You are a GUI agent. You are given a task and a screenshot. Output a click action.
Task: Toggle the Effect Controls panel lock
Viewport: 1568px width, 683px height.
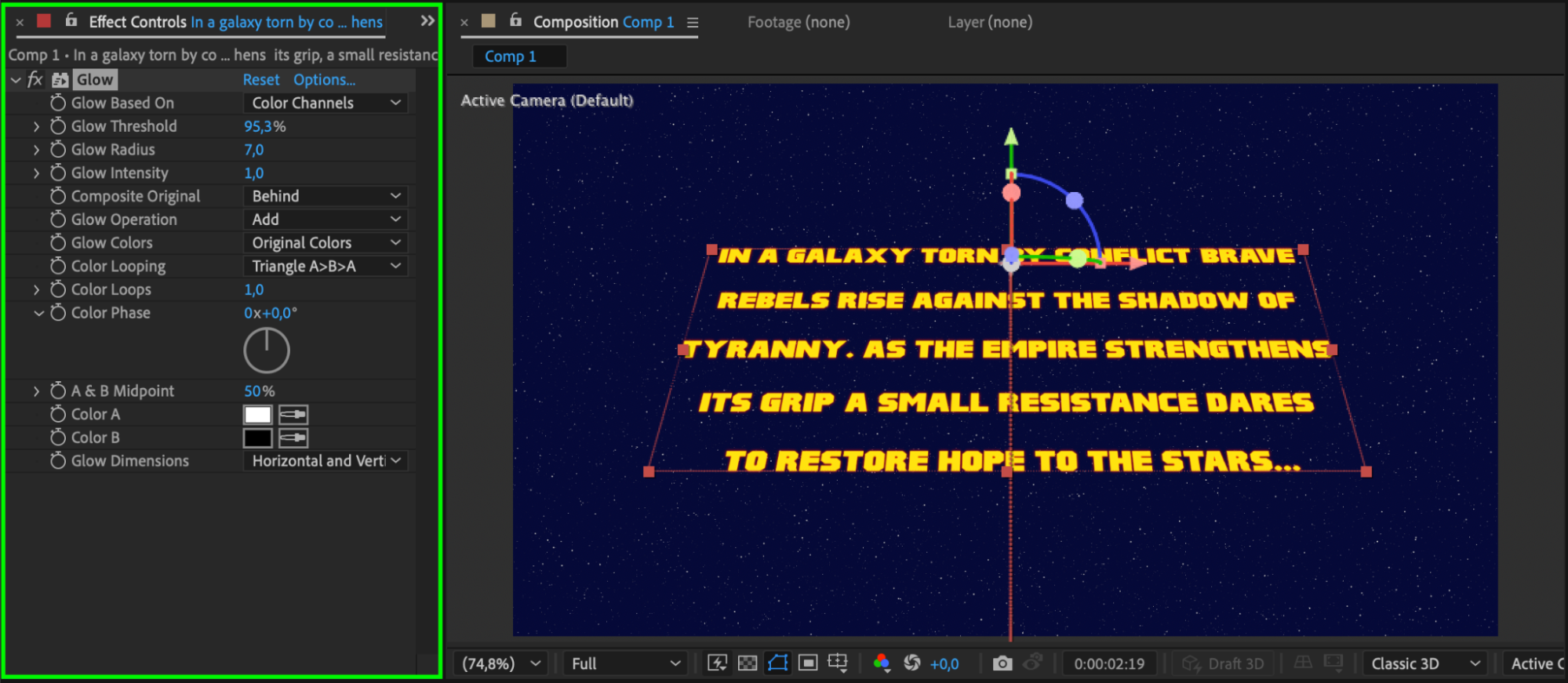click(71, 20)
